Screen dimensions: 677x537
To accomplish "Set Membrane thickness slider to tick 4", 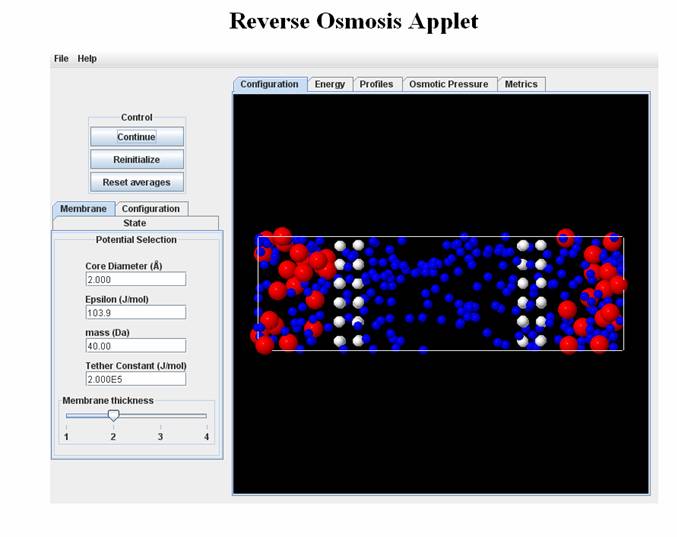I will pos(206,416).
